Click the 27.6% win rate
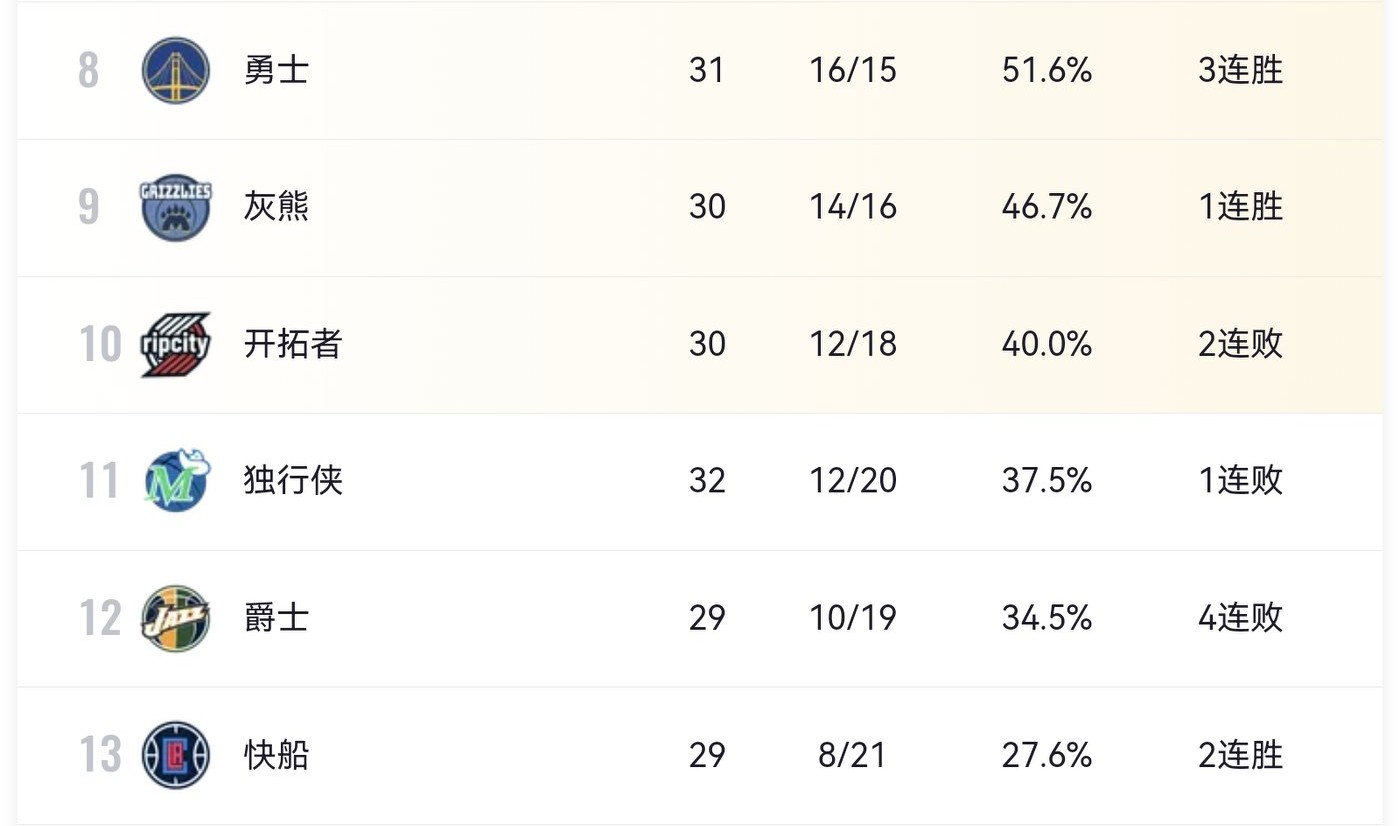Screen dimensions: 1400x826 [x=1046, y=755]
